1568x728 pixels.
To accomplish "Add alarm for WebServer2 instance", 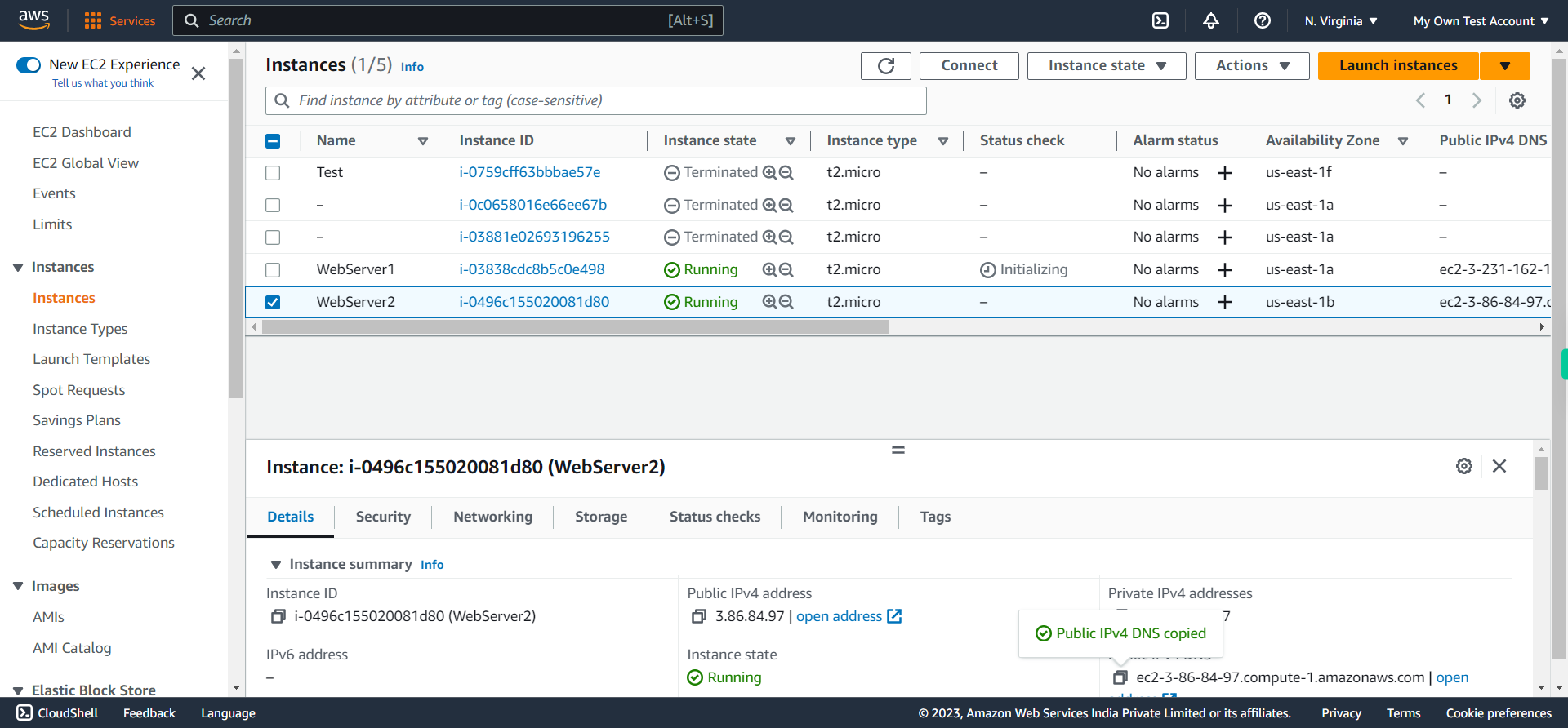I will [1225, 302].
